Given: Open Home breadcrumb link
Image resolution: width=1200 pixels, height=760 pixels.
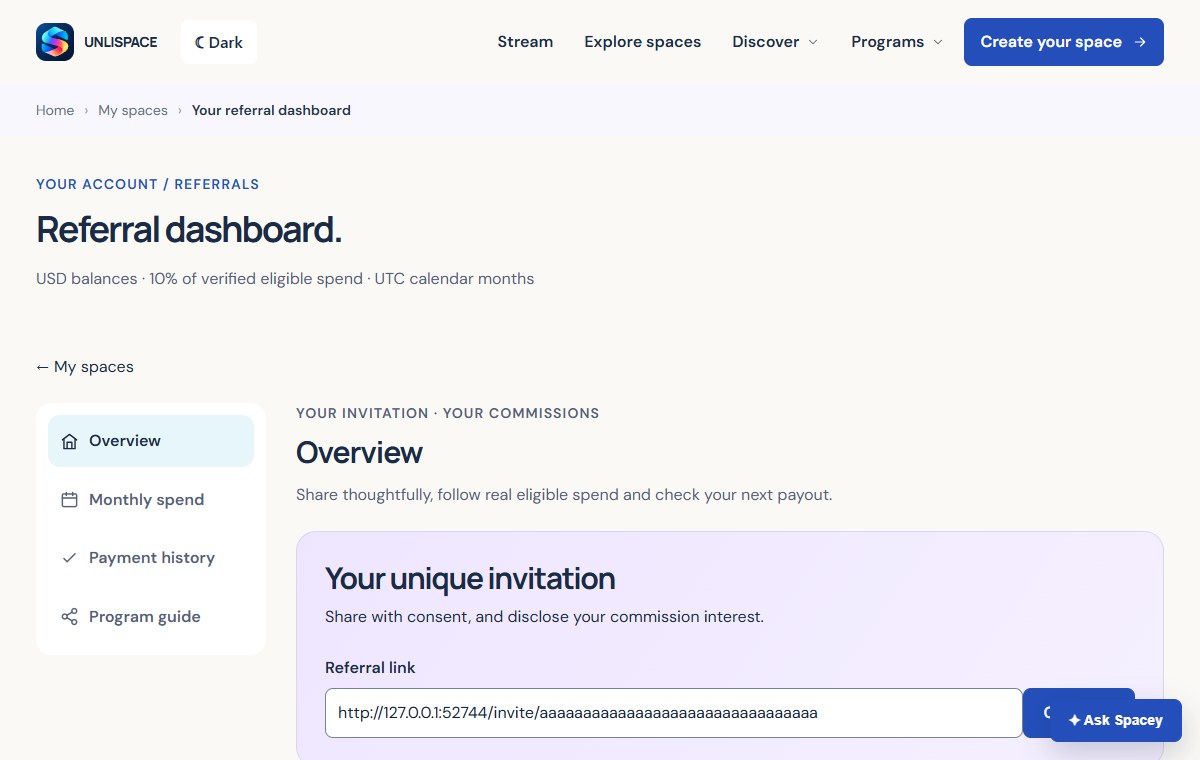Looking at the screenshot, I should click(55, 110).
